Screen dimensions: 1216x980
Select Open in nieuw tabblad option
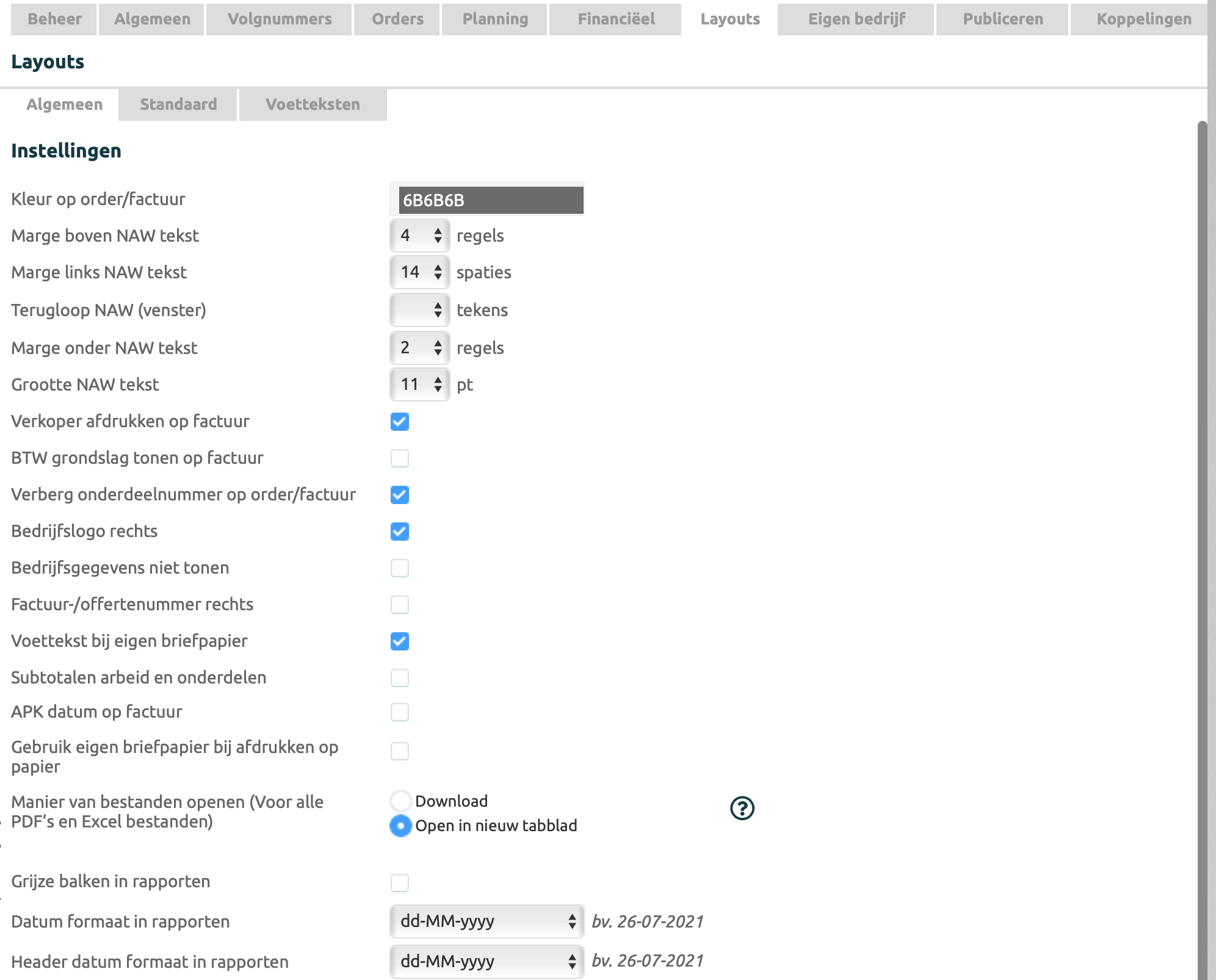(400, 826)
